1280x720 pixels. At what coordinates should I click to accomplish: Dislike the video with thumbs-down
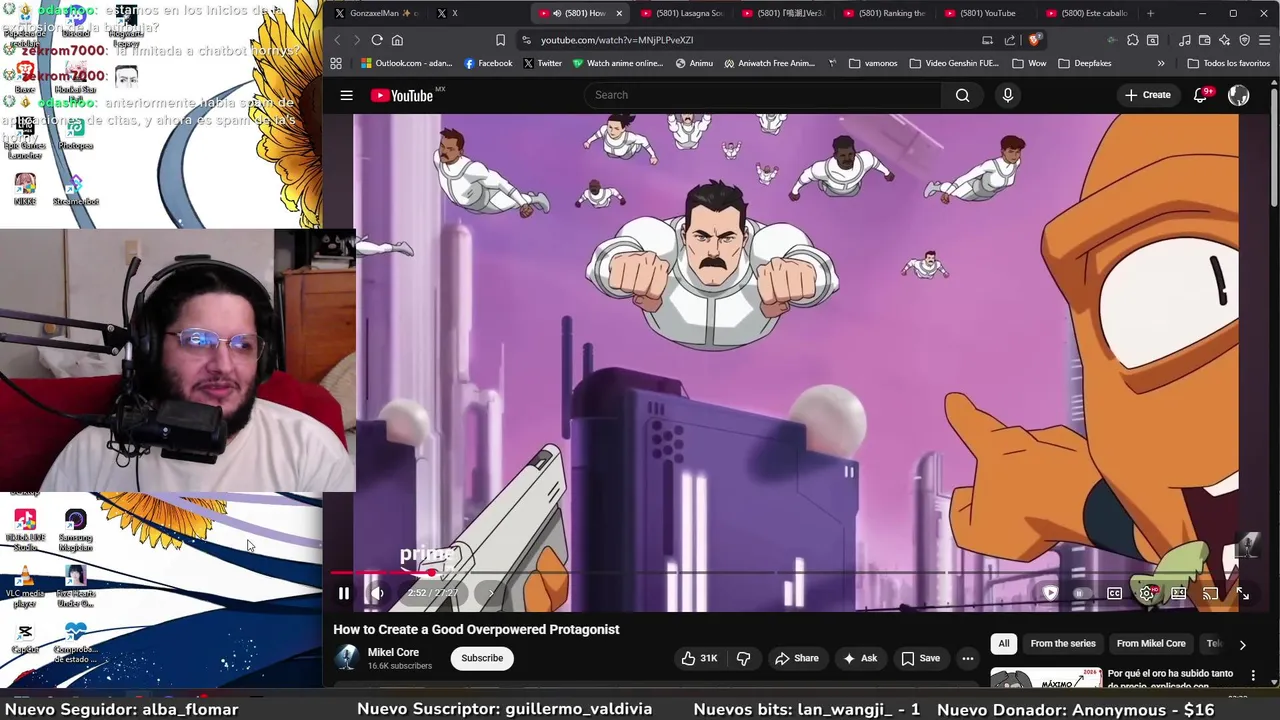coord(743,658)
